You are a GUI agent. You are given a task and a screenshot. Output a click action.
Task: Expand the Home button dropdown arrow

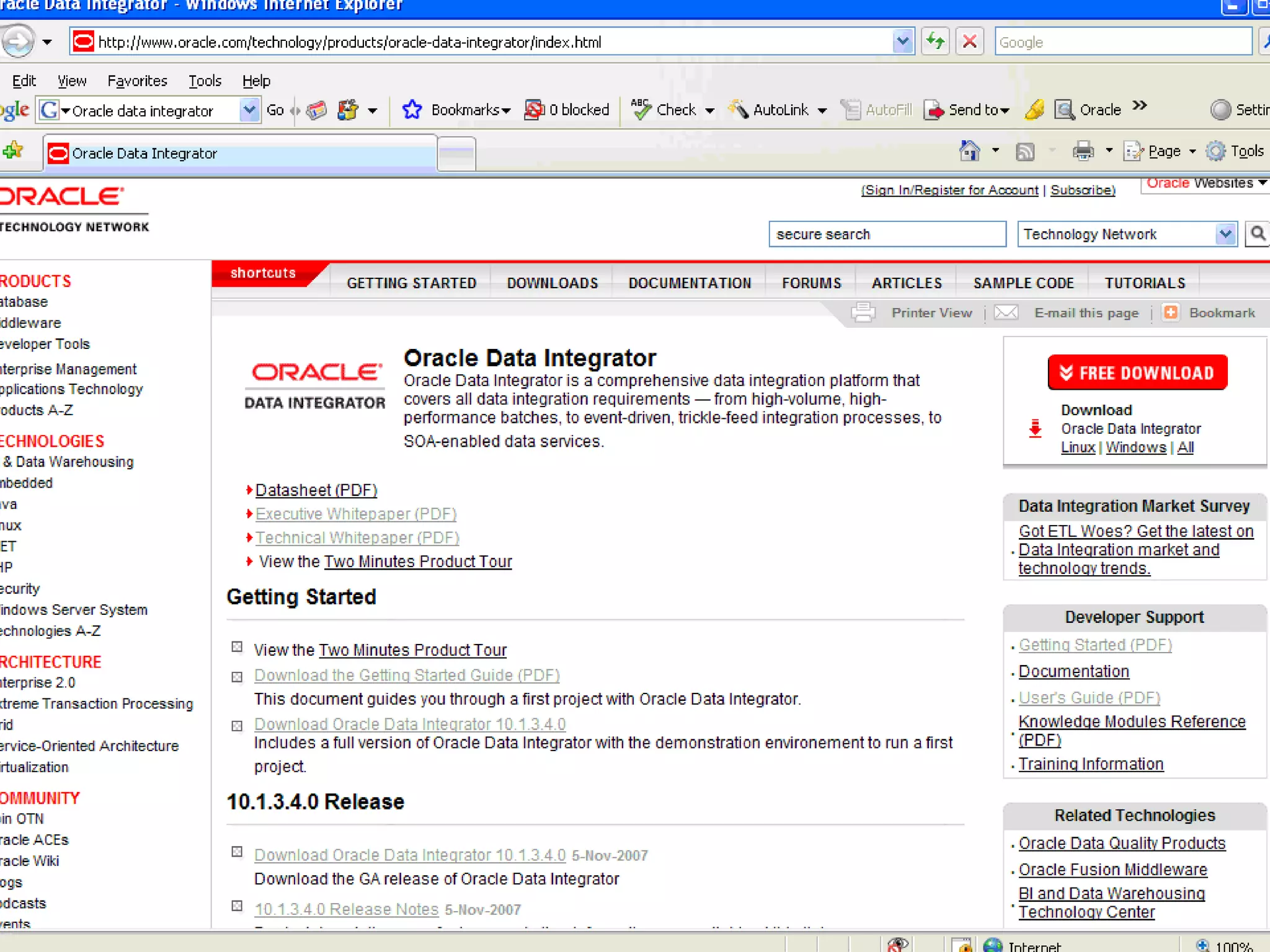click(995, 151)
